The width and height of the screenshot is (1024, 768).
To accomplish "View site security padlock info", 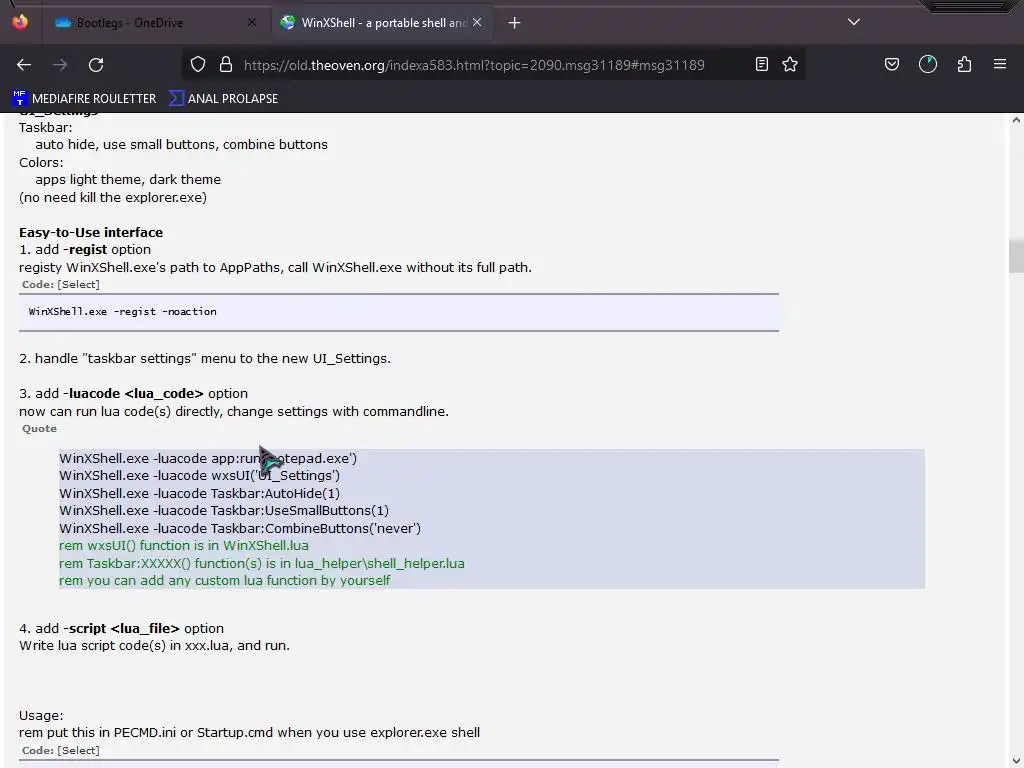I will click(226, 65).
